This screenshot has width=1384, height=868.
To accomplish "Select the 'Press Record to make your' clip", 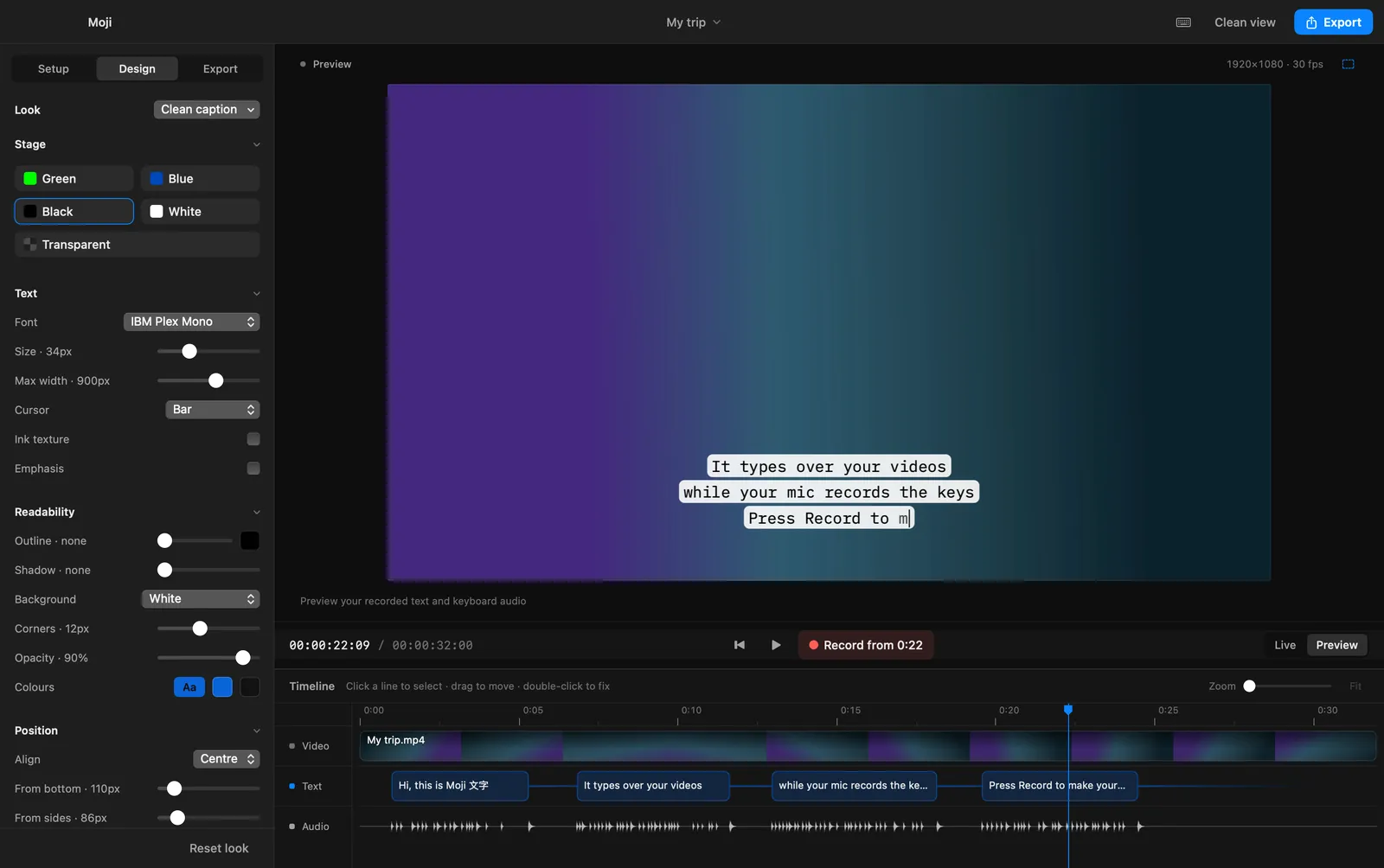I will point(1060,786).
